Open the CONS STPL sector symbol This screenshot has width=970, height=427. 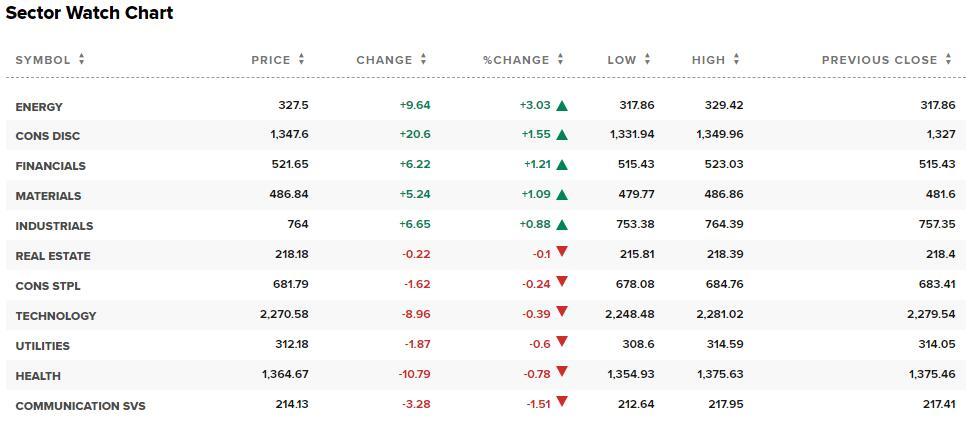[48, 286]
